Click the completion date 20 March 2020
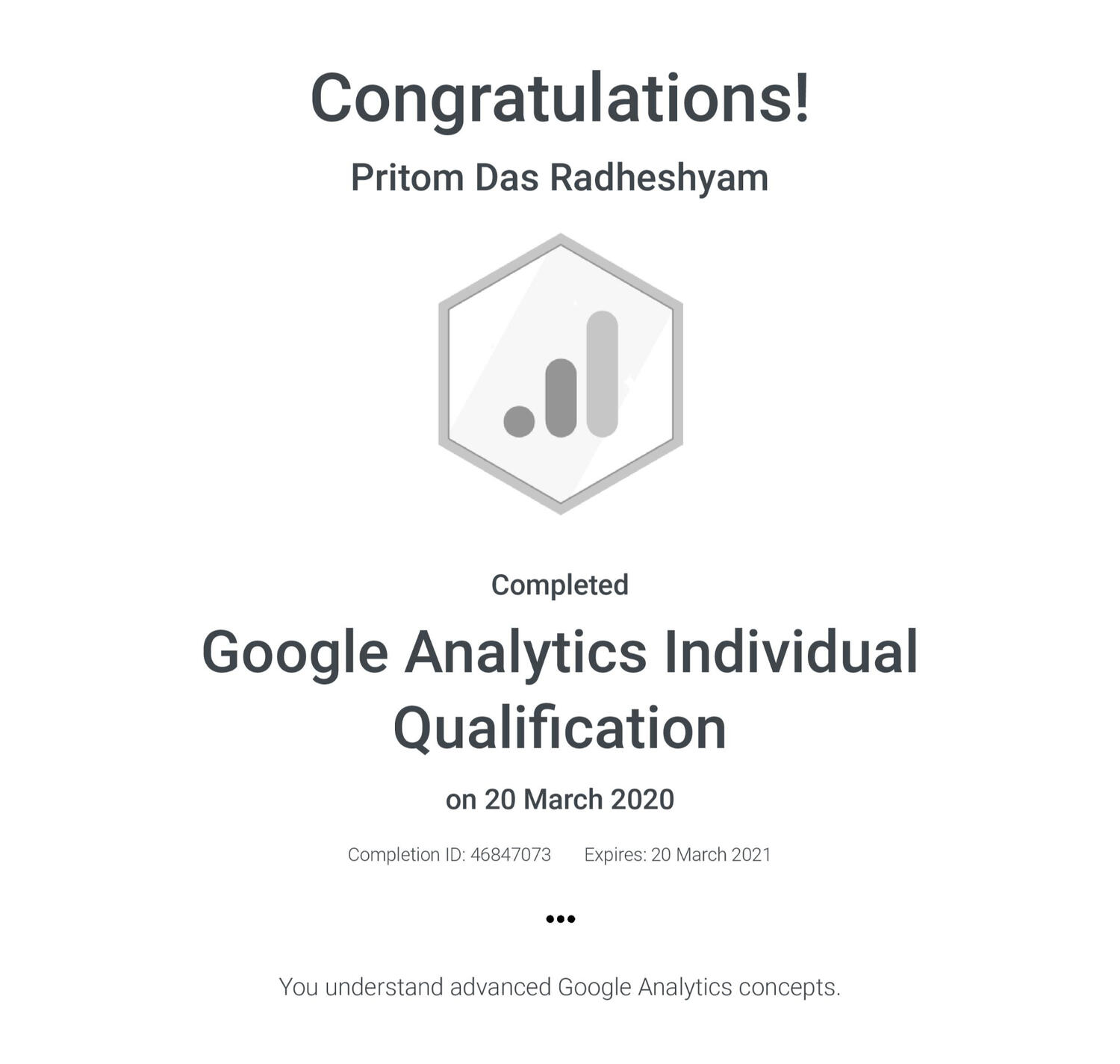 pos(579,800)
